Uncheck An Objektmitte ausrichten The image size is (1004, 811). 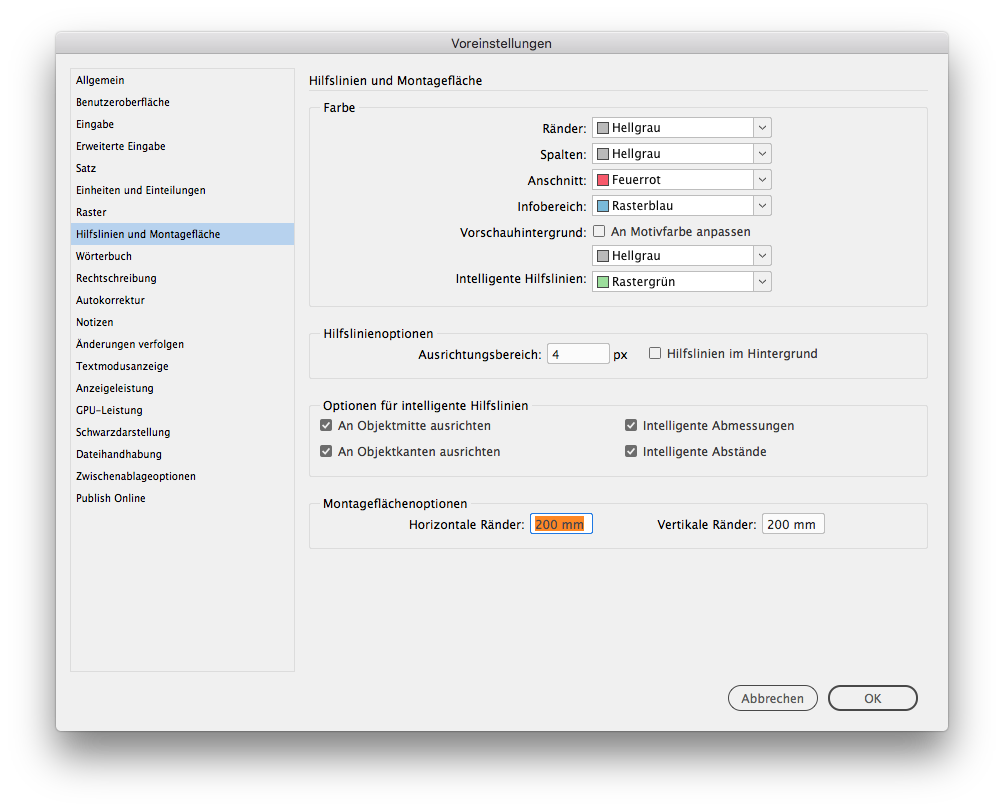[326, 425]
